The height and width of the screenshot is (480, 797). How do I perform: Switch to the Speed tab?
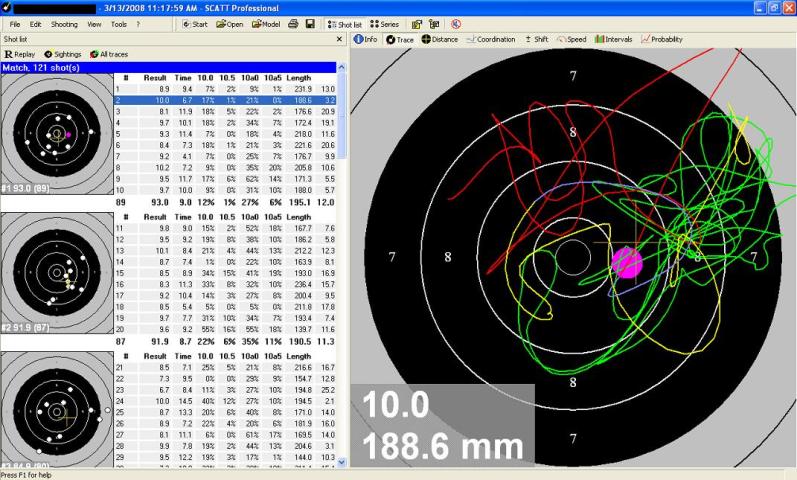tap(571, 39)
